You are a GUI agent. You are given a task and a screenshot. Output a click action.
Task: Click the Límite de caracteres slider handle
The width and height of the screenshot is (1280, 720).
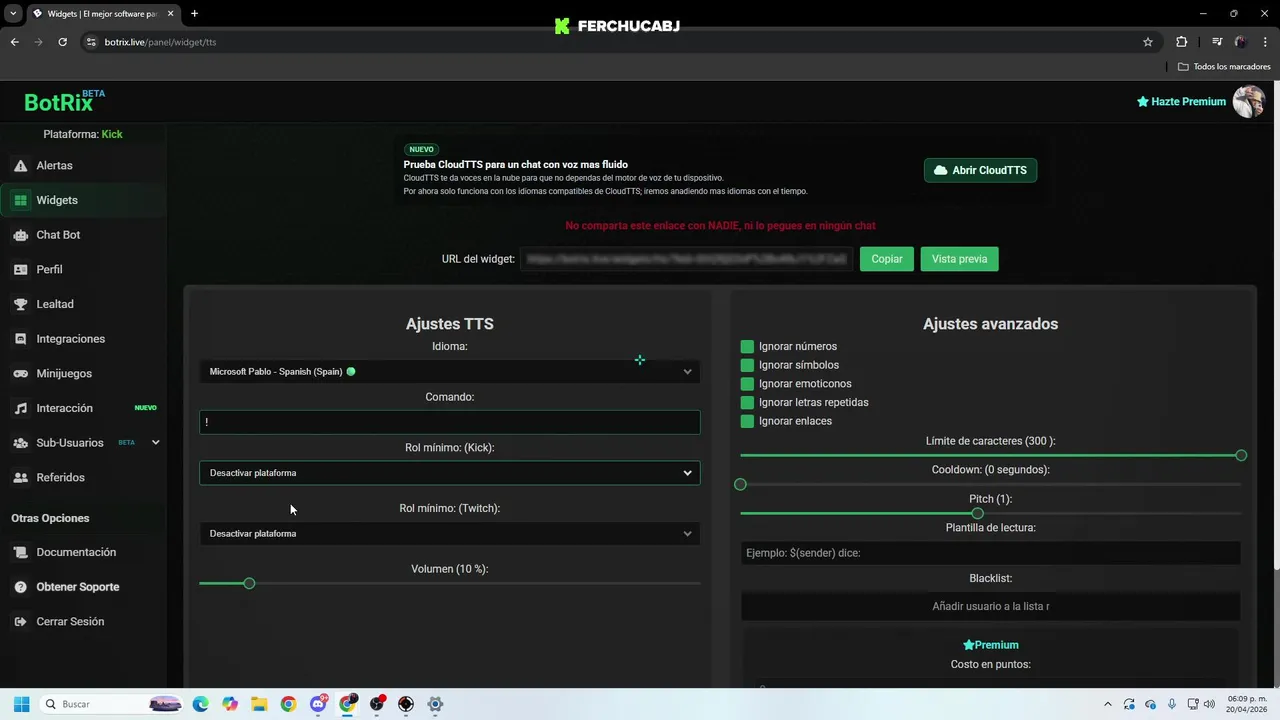pyautogui.click(x=1241, y=455)
